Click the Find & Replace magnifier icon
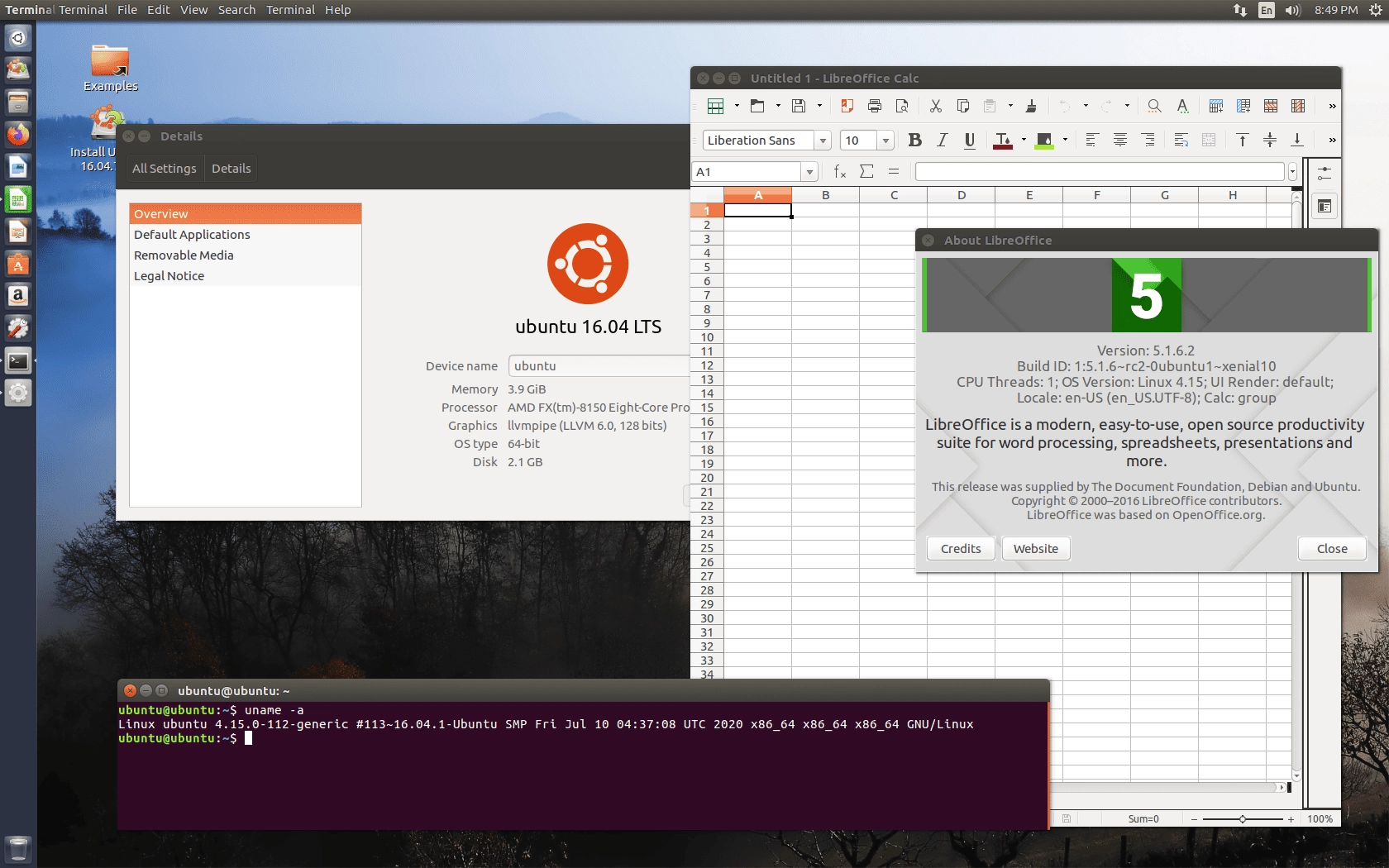The image size is (1389, 868). pos(1154,106)
